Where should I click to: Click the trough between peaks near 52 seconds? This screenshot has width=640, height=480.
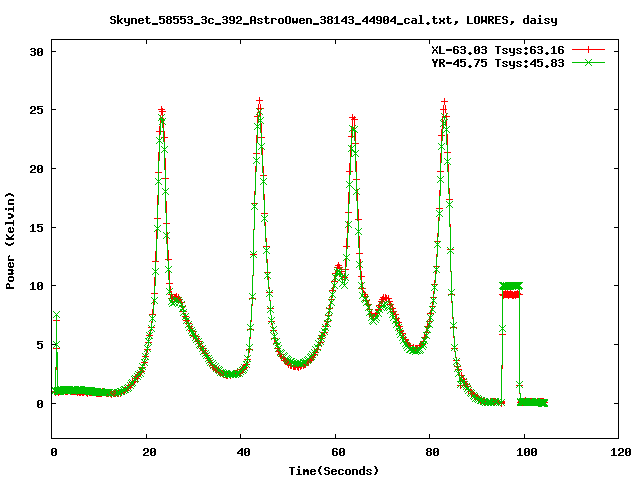coord(298,364)
